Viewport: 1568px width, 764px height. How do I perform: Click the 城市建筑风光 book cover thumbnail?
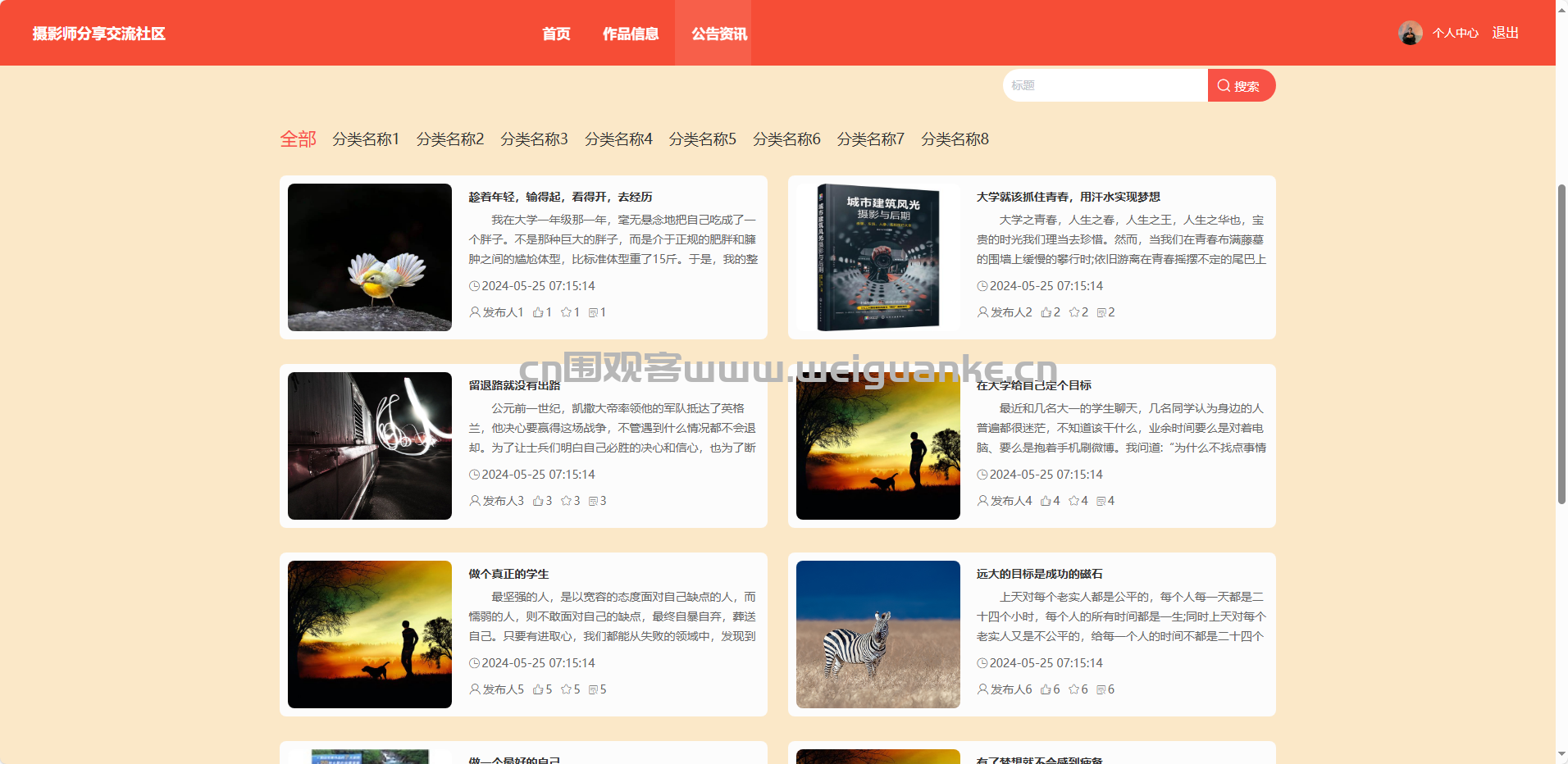(878, 257)
